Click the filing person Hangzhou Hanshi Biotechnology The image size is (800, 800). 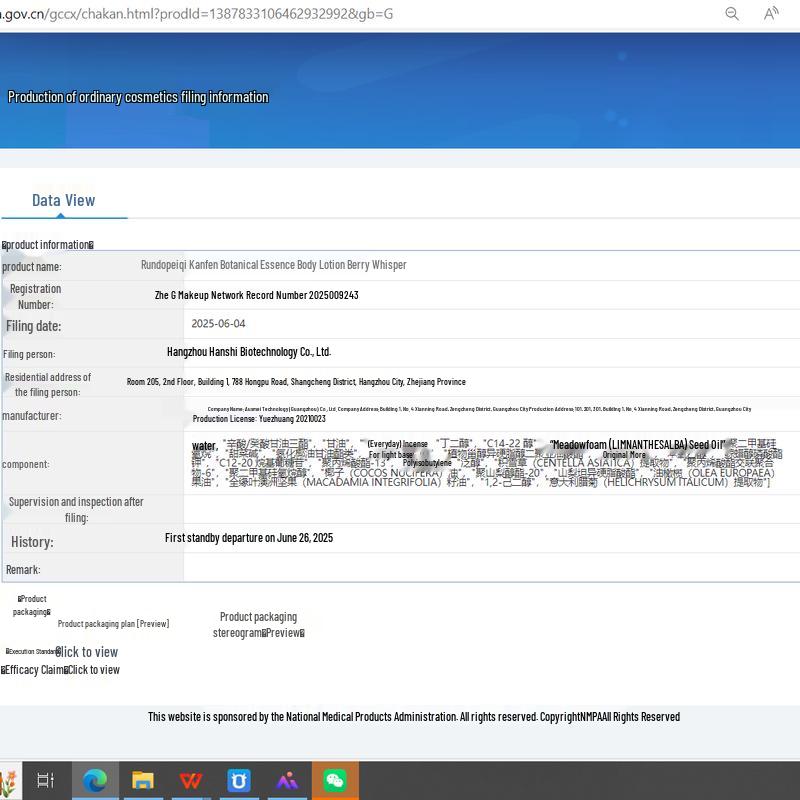click(248, 352)
